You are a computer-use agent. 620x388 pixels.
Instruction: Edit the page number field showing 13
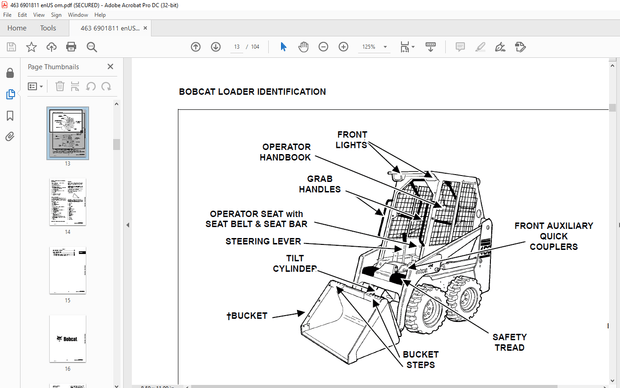236,47
